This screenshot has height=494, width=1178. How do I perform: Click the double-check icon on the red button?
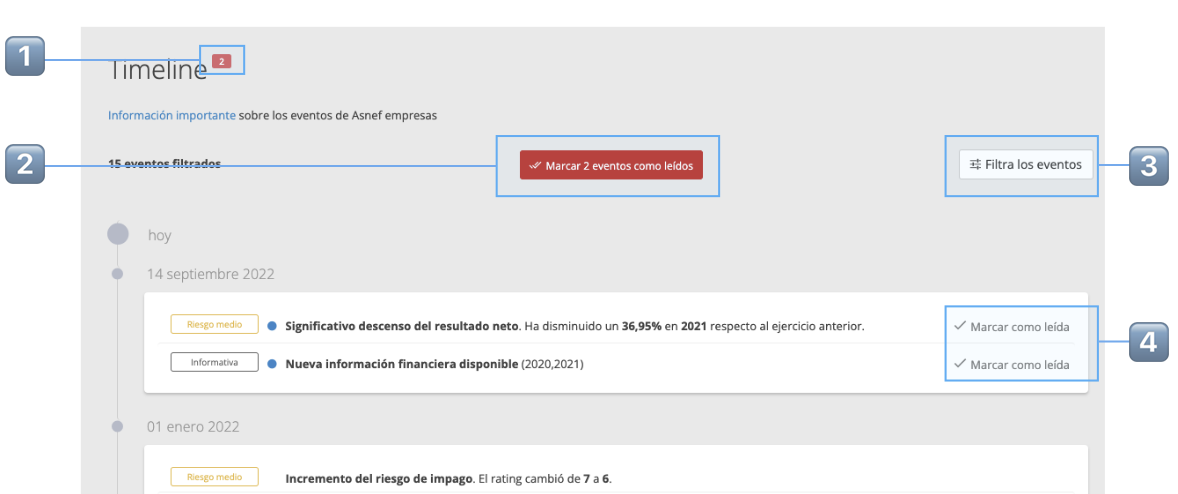[535, 165]
